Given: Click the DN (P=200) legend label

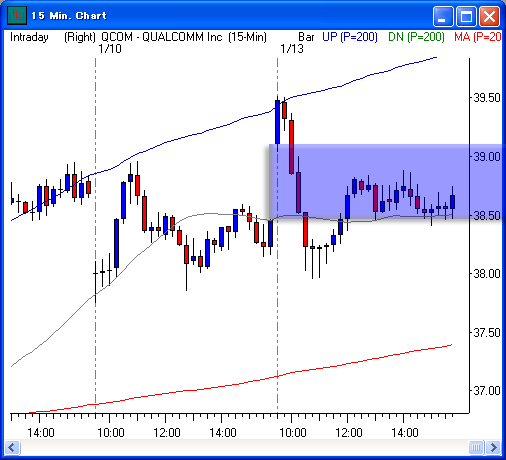Looking at the screenshot, I should coord(416,37).
